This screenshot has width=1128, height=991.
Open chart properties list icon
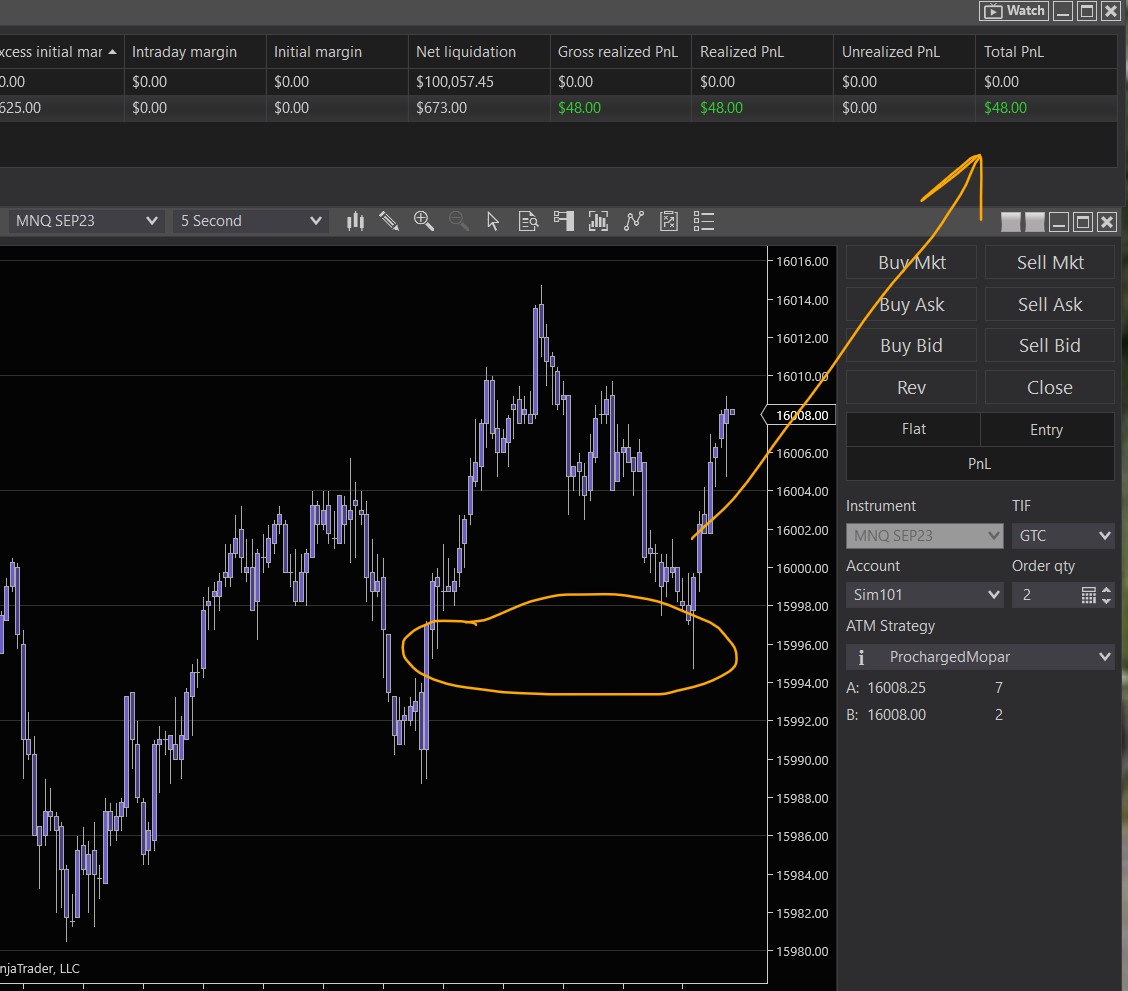click(703, 221)
